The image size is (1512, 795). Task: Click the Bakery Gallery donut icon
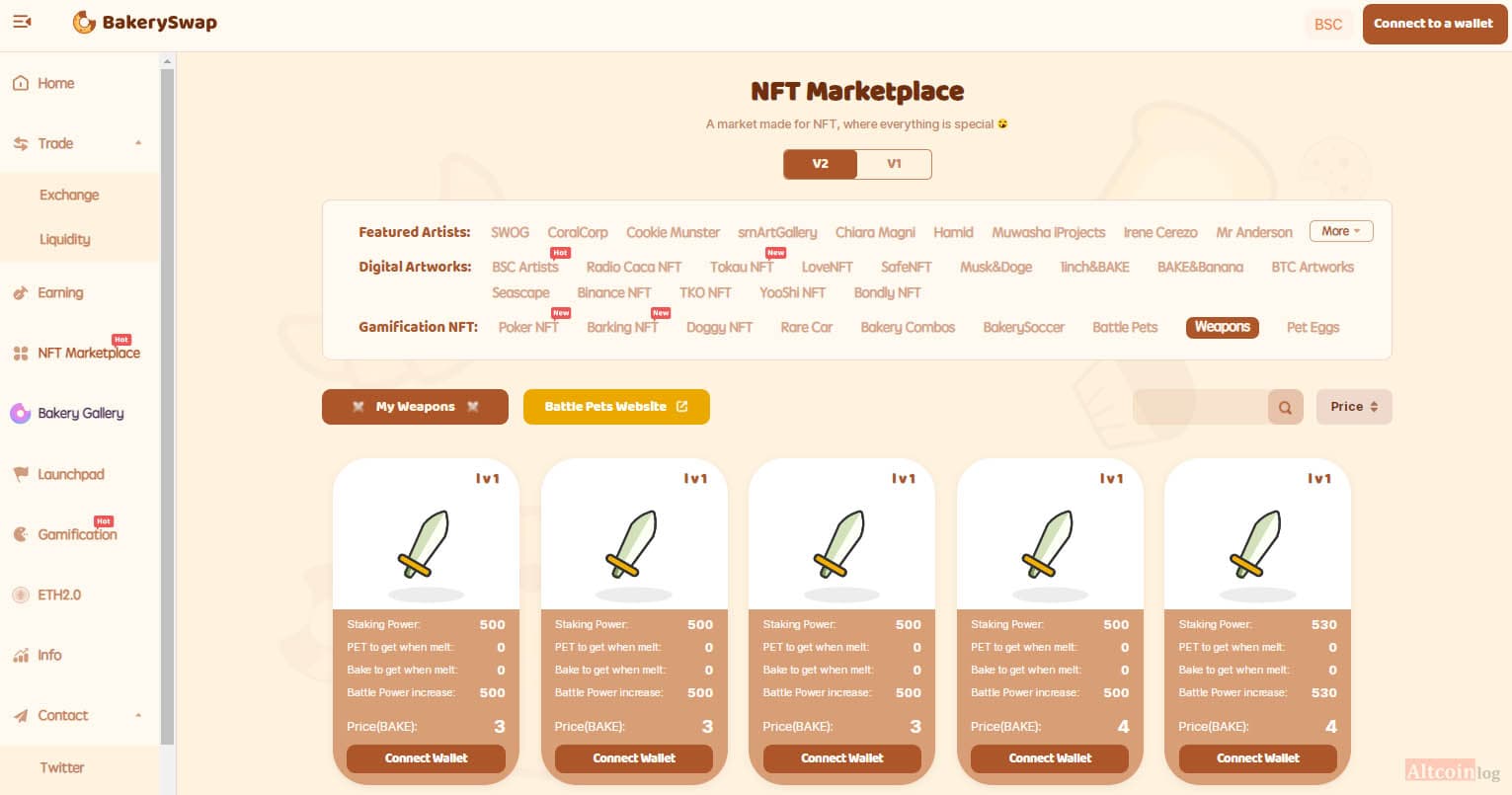[x=20, y=414]
